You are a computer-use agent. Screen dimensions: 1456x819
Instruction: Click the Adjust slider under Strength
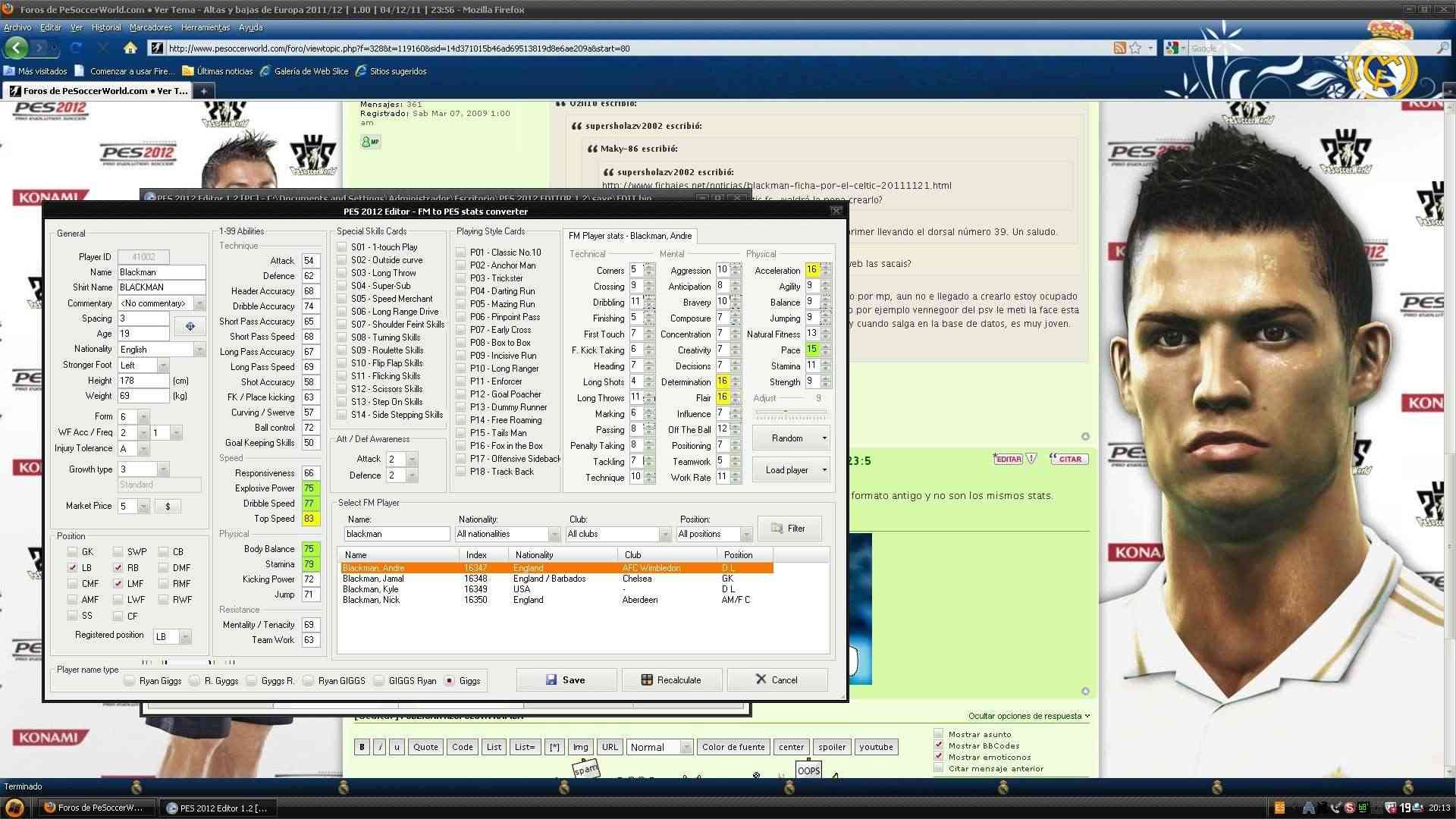point(790,413)
